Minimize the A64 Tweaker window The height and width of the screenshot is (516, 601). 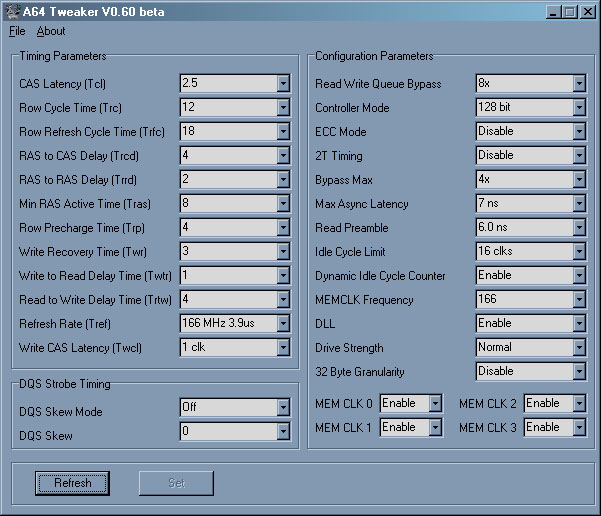(x=553, y=12)
